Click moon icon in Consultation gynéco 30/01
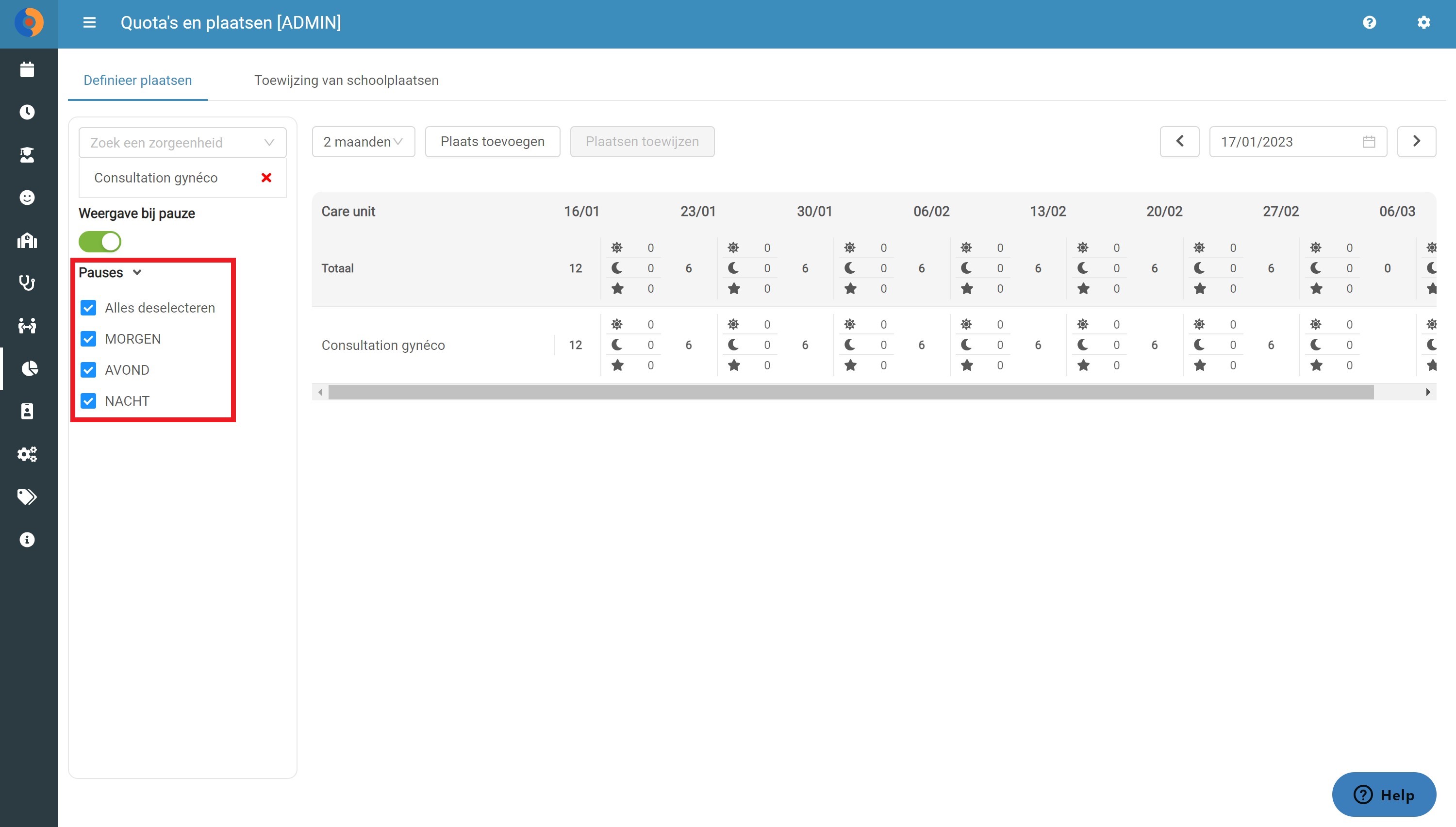 [850, 345]
